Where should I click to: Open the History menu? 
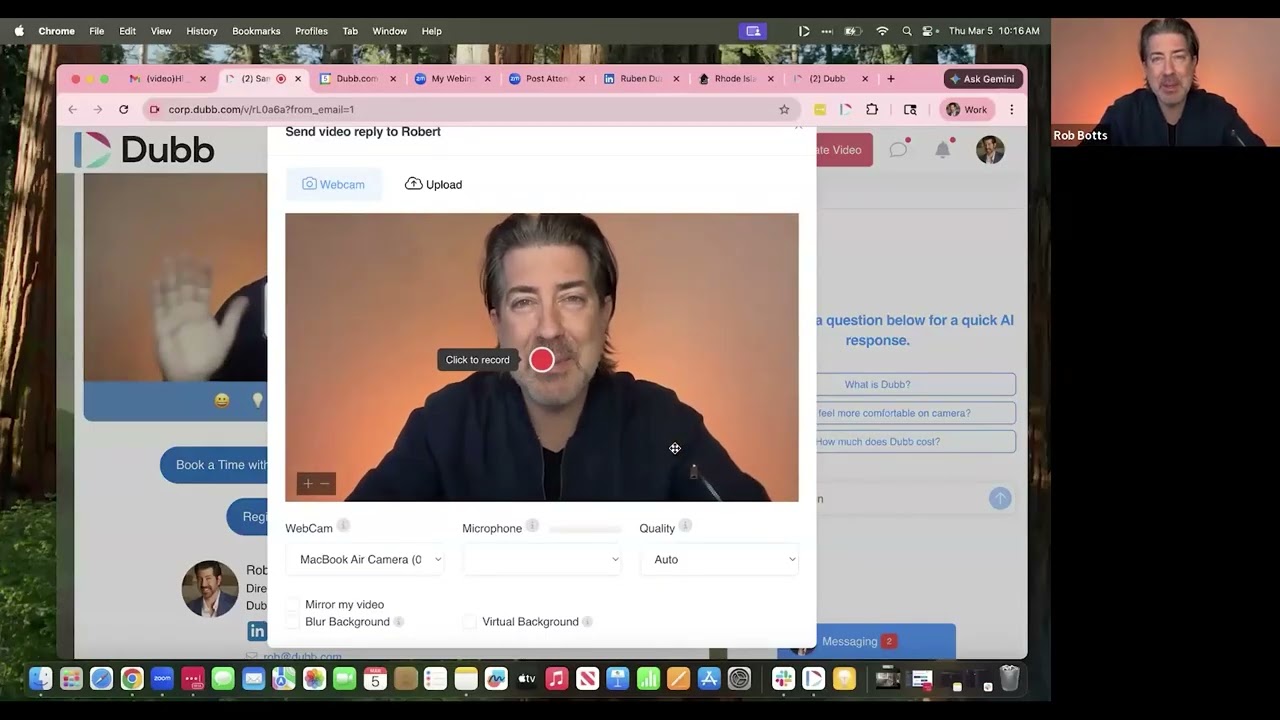201,31
